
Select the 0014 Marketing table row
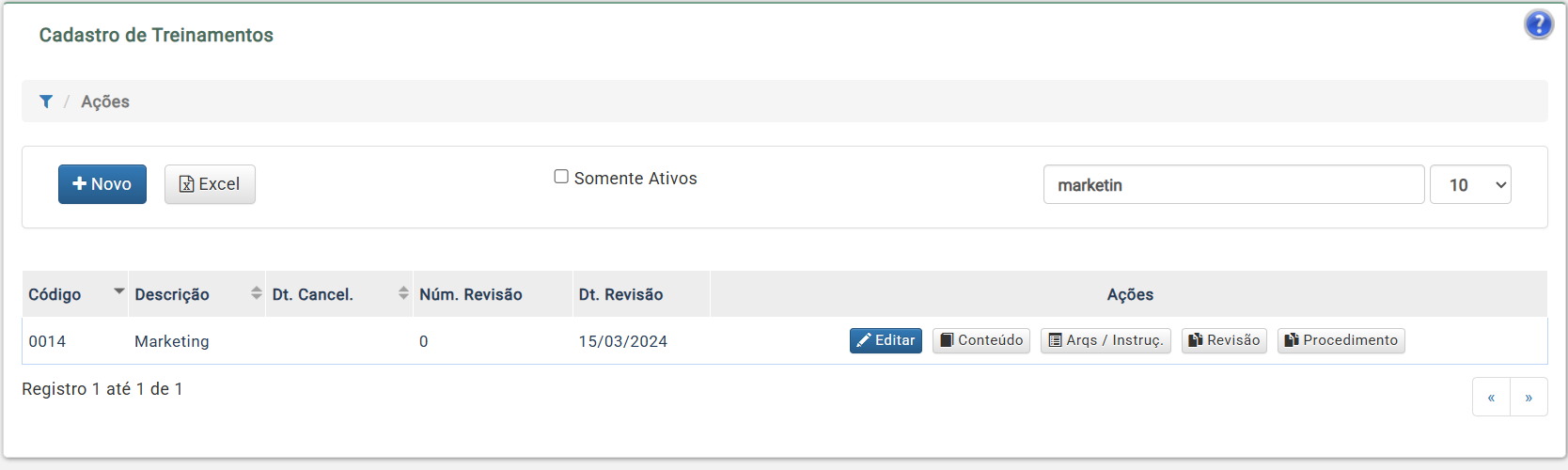[785, 340]
